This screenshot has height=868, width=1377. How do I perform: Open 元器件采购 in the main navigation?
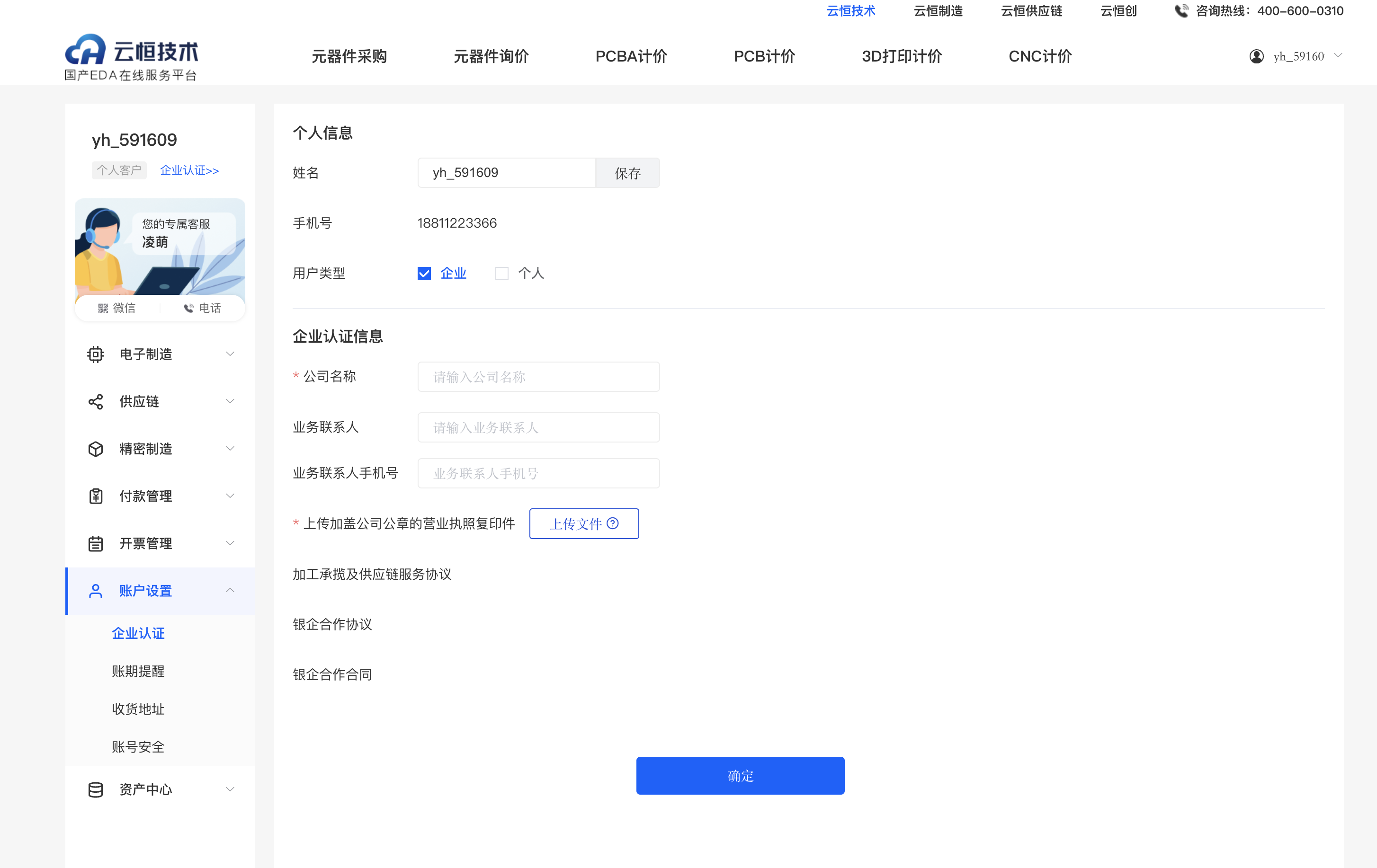click(x=349, y=57)
